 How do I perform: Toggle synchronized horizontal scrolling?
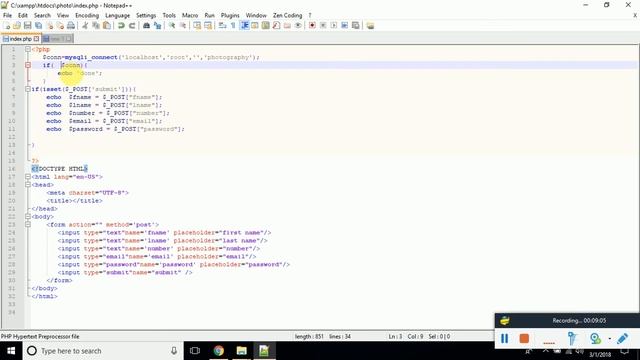[208, 26]
